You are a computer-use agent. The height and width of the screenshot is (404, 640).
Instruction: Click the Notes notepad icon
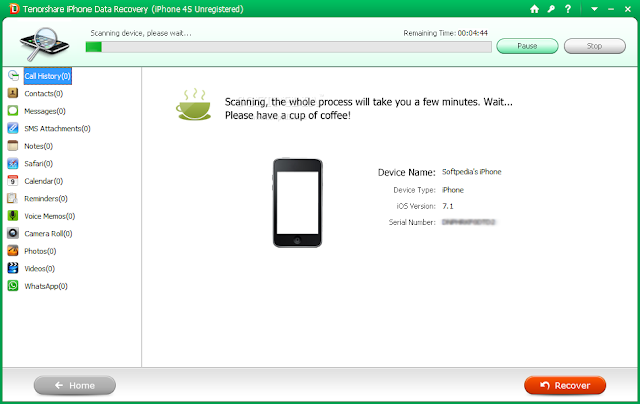pos(13,146)
